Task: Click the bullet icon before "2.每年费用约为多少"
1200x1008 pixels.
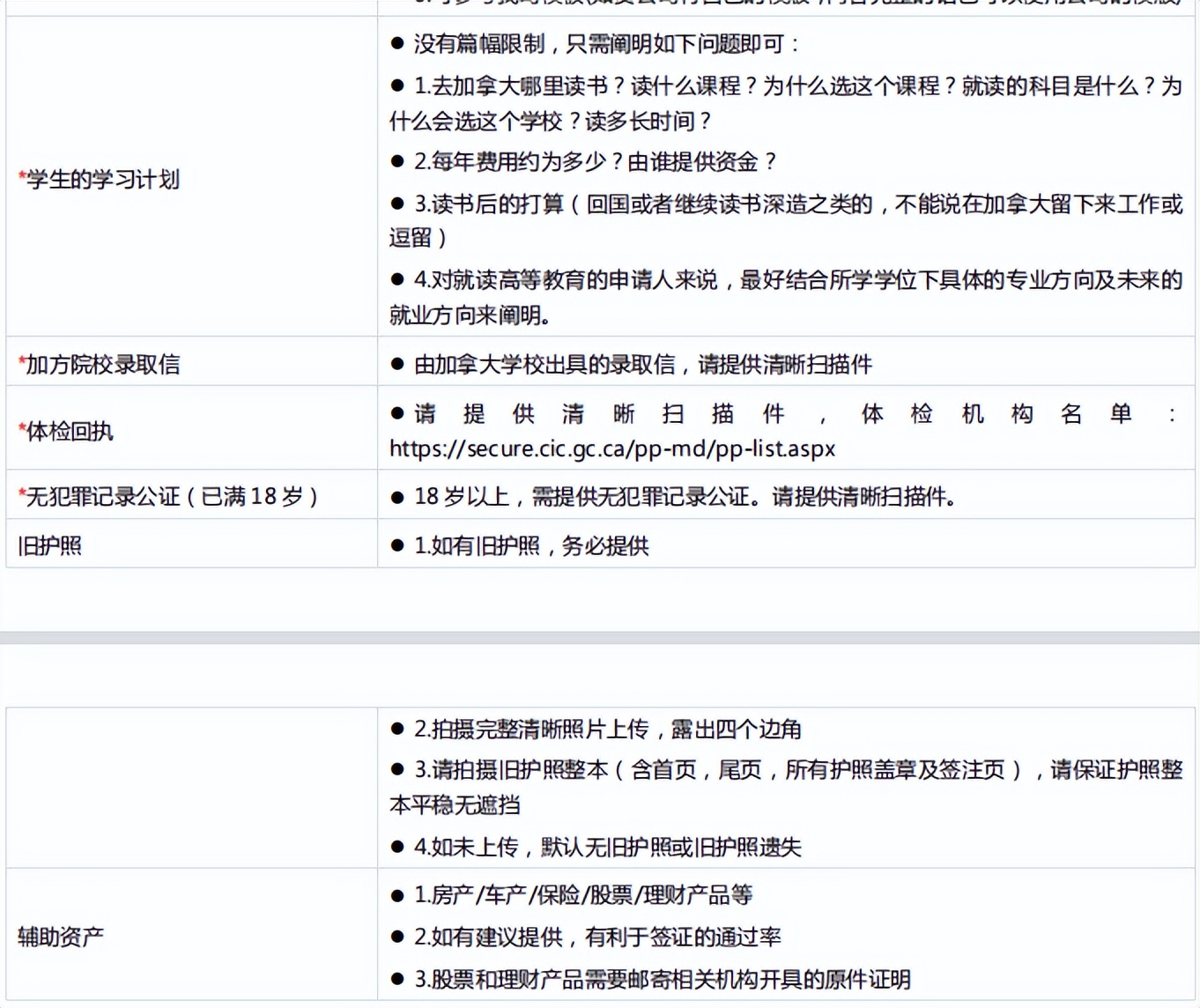Action: coord(396,162)
